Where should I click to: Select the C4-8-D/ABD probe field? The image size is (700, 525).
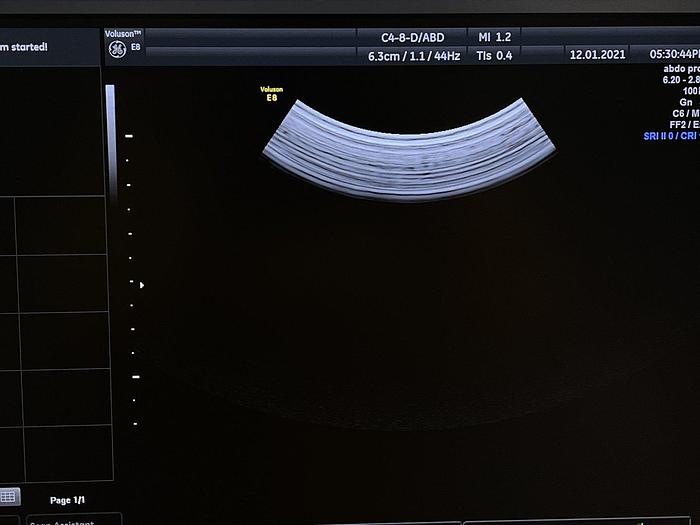tap(412, 38)
